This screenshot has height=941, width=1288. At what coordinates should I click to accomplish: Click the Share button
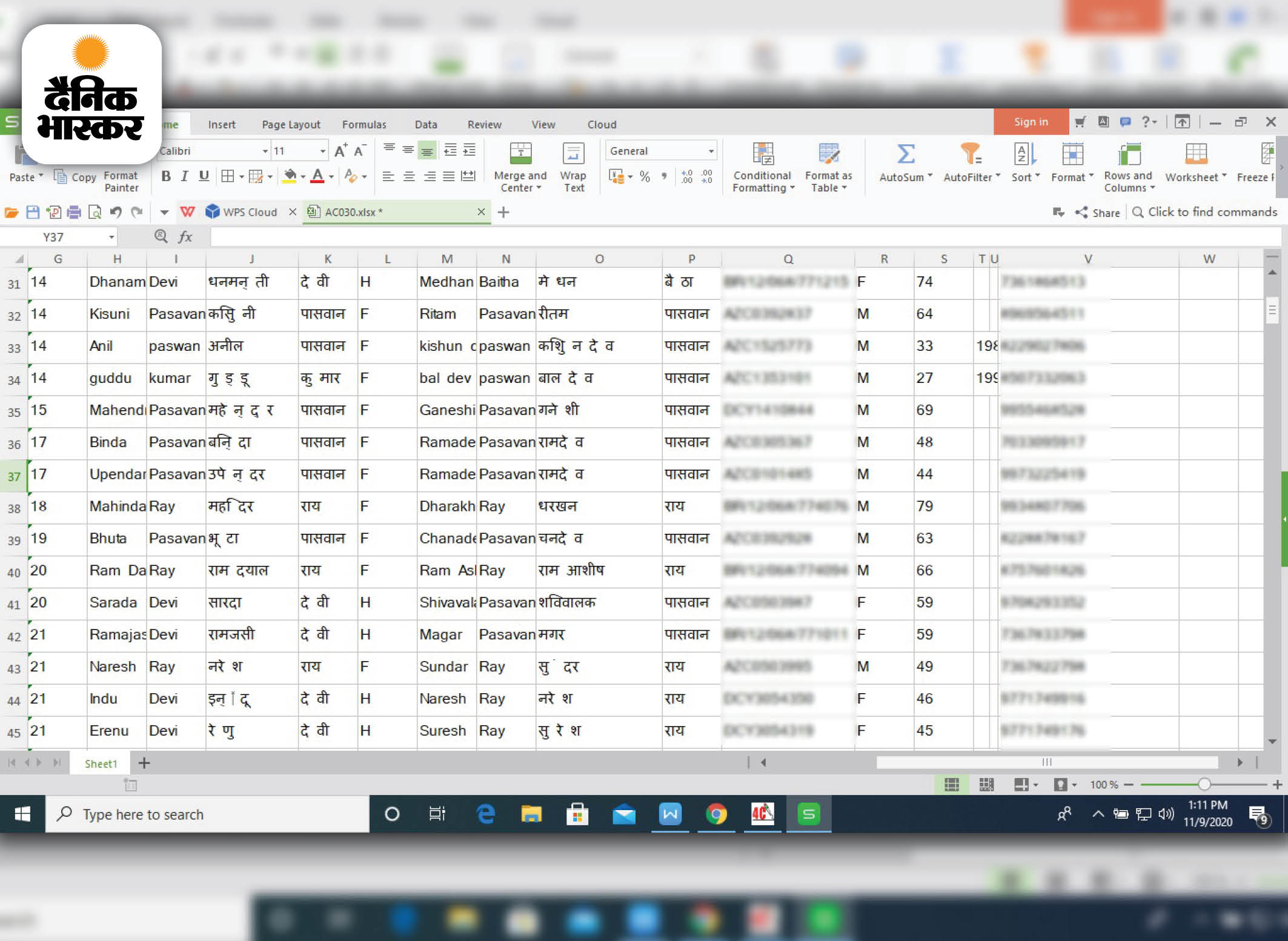tap(1097, 213)
